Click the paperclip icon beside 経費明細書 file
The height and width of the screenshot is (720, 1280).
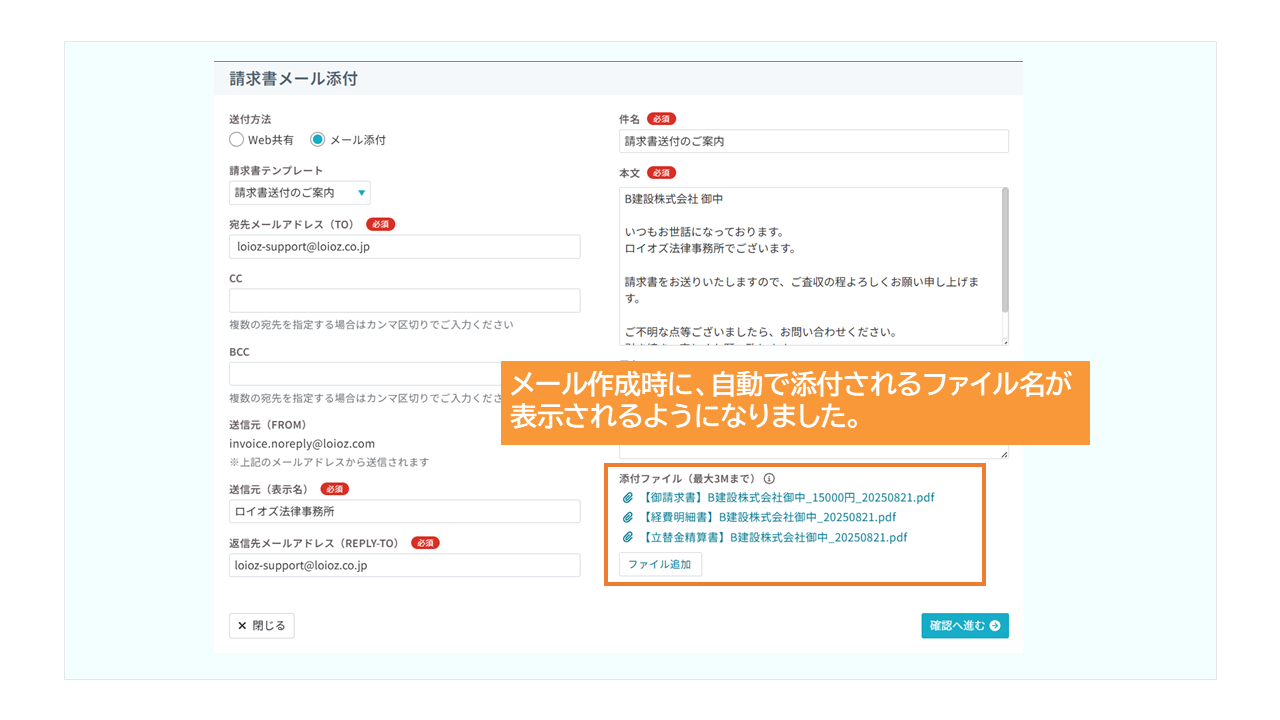628,517
